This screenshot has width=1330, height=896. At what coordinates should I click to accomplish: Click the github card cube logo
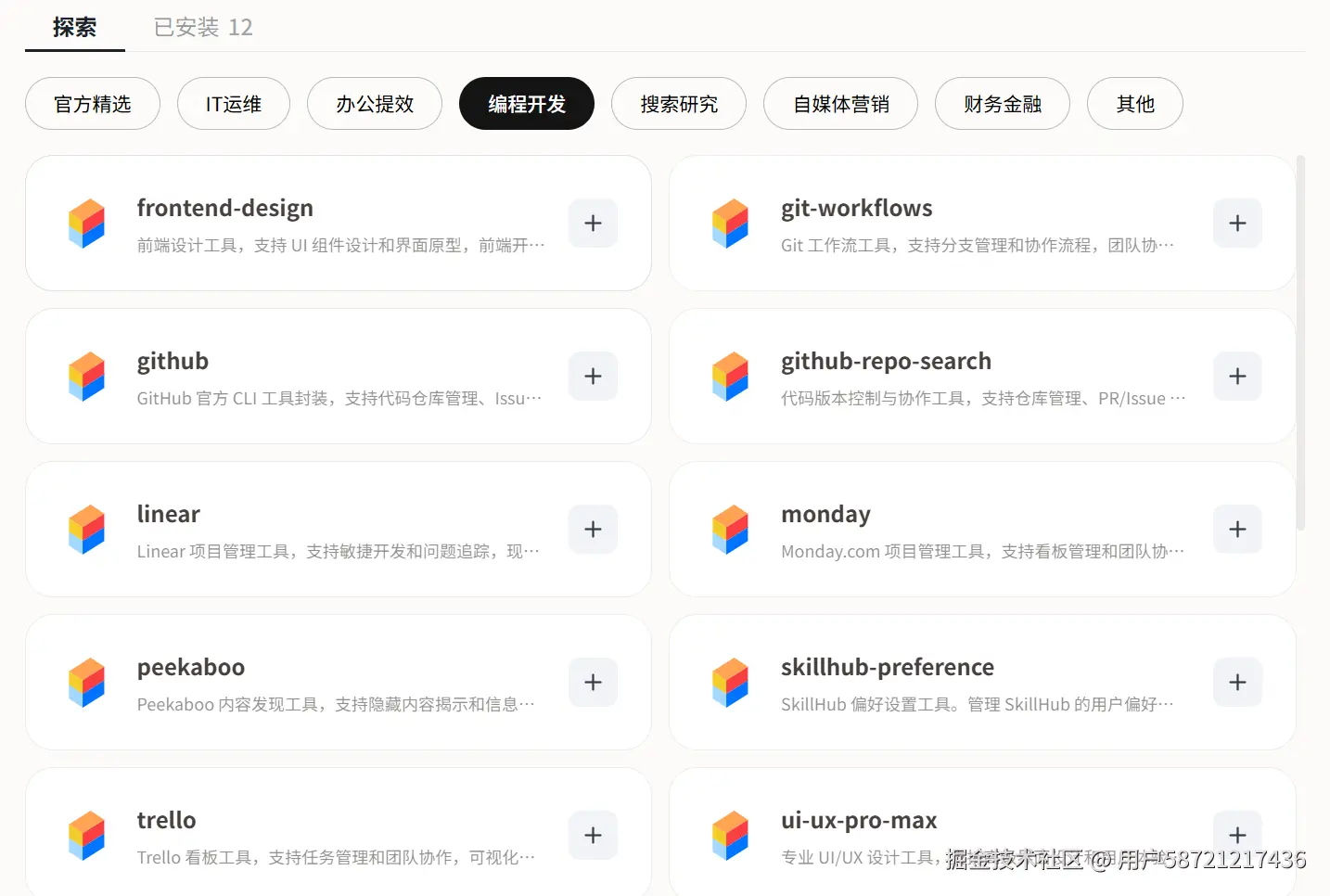86,377
